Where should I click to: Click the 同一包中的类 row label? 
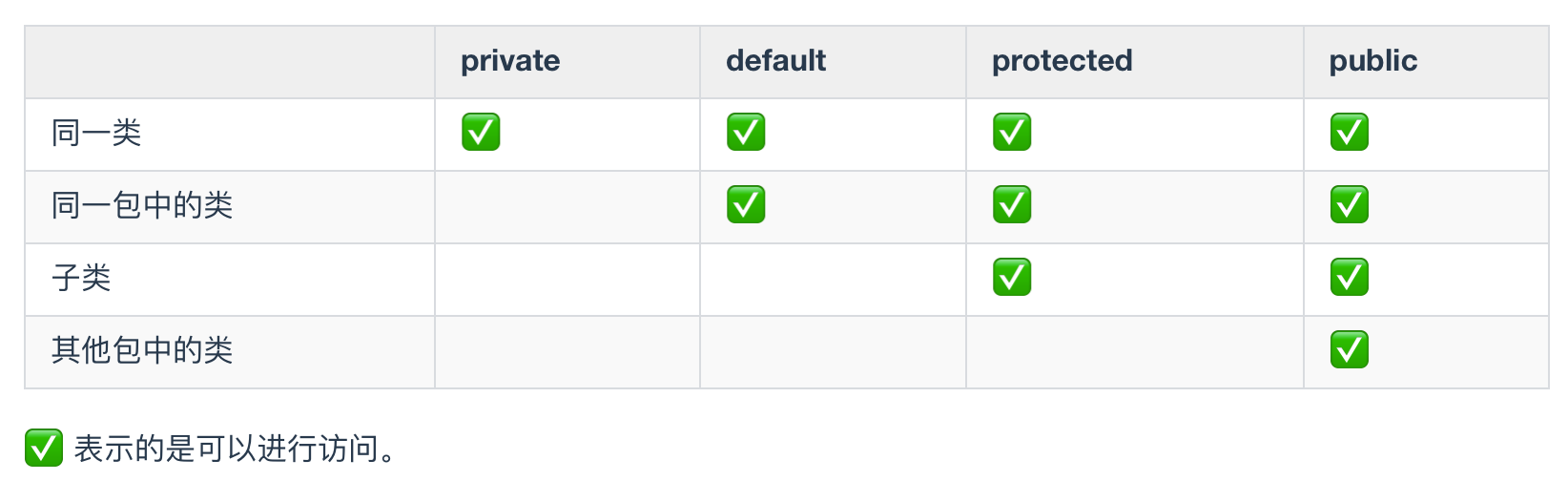142,205
